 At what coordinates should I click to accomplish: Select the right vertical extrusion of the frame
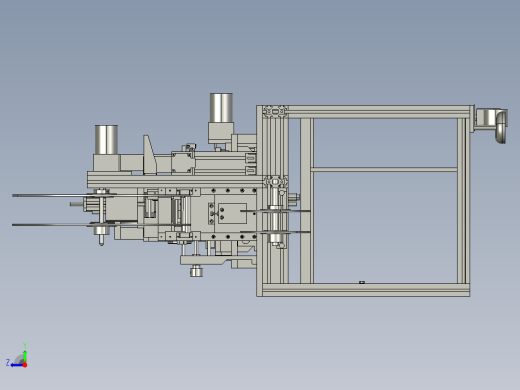[x=464, y=200]
